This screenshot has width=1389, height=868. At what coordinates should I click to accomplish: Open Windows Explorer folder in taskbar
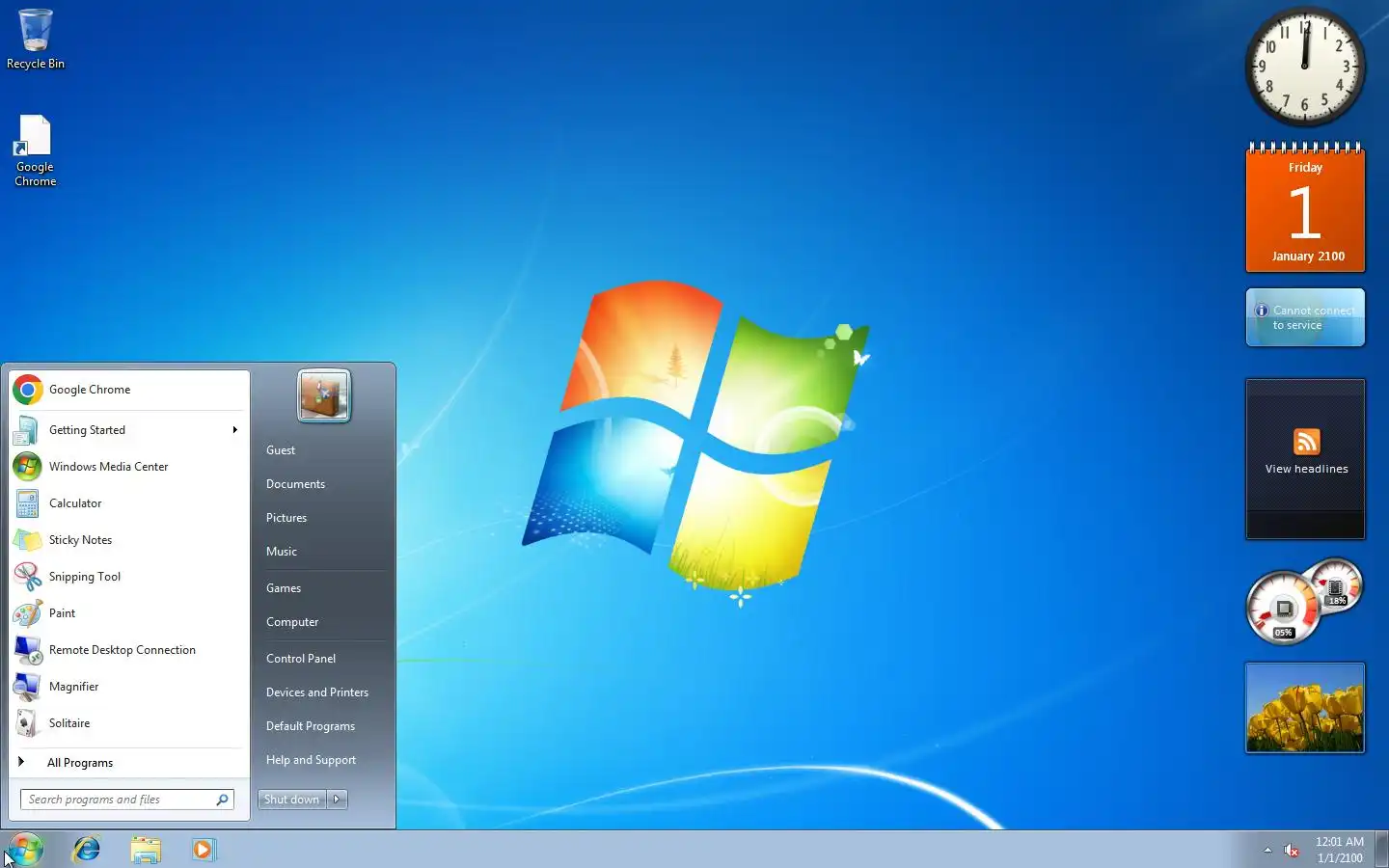click(146, 850)
